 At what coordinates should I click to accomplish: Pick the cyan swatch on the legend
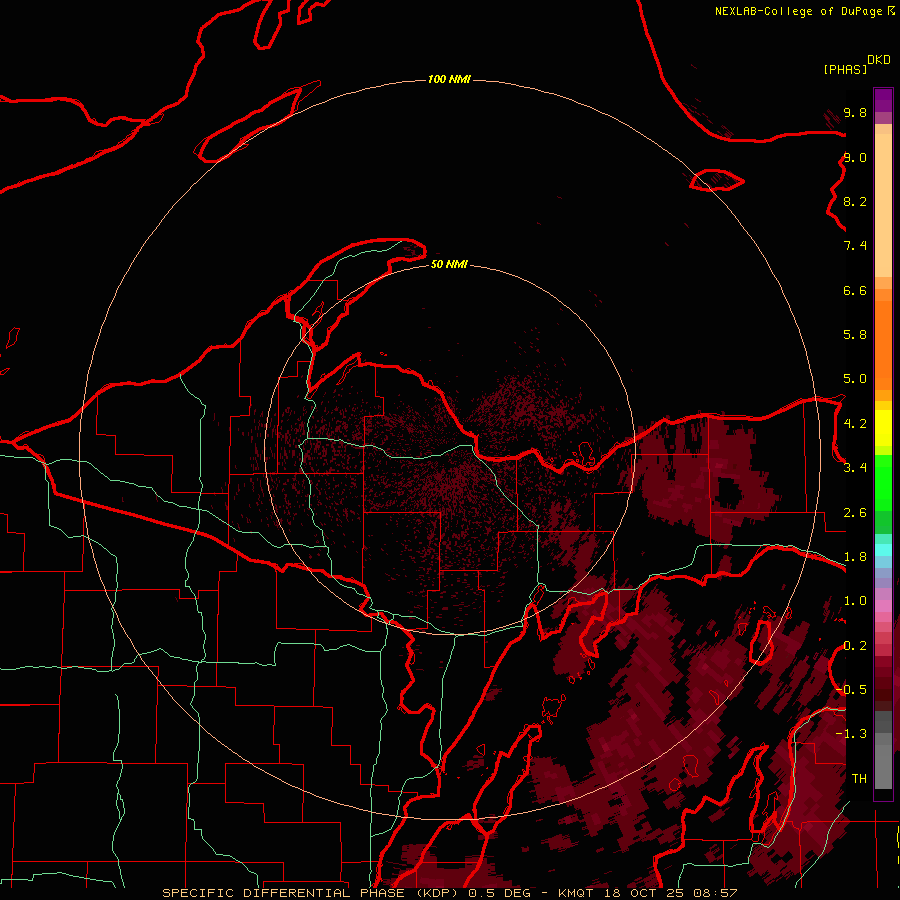coord(883,550)
